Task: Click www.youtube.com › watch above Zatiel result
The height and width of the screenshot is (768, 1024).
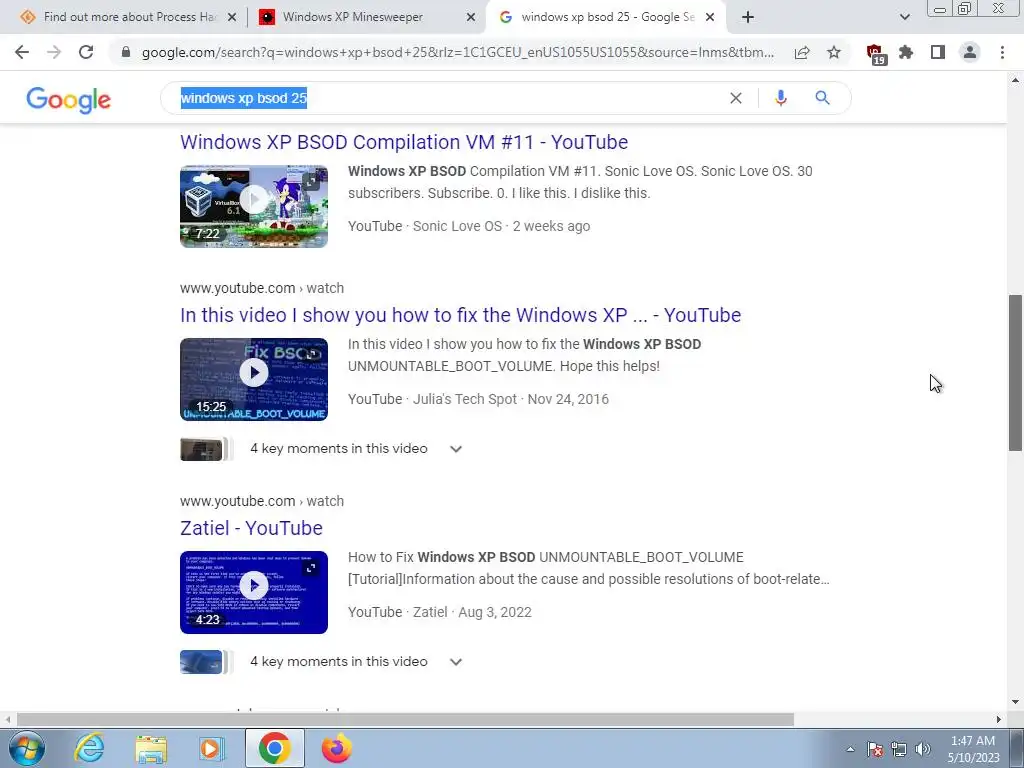Action: 262,501
